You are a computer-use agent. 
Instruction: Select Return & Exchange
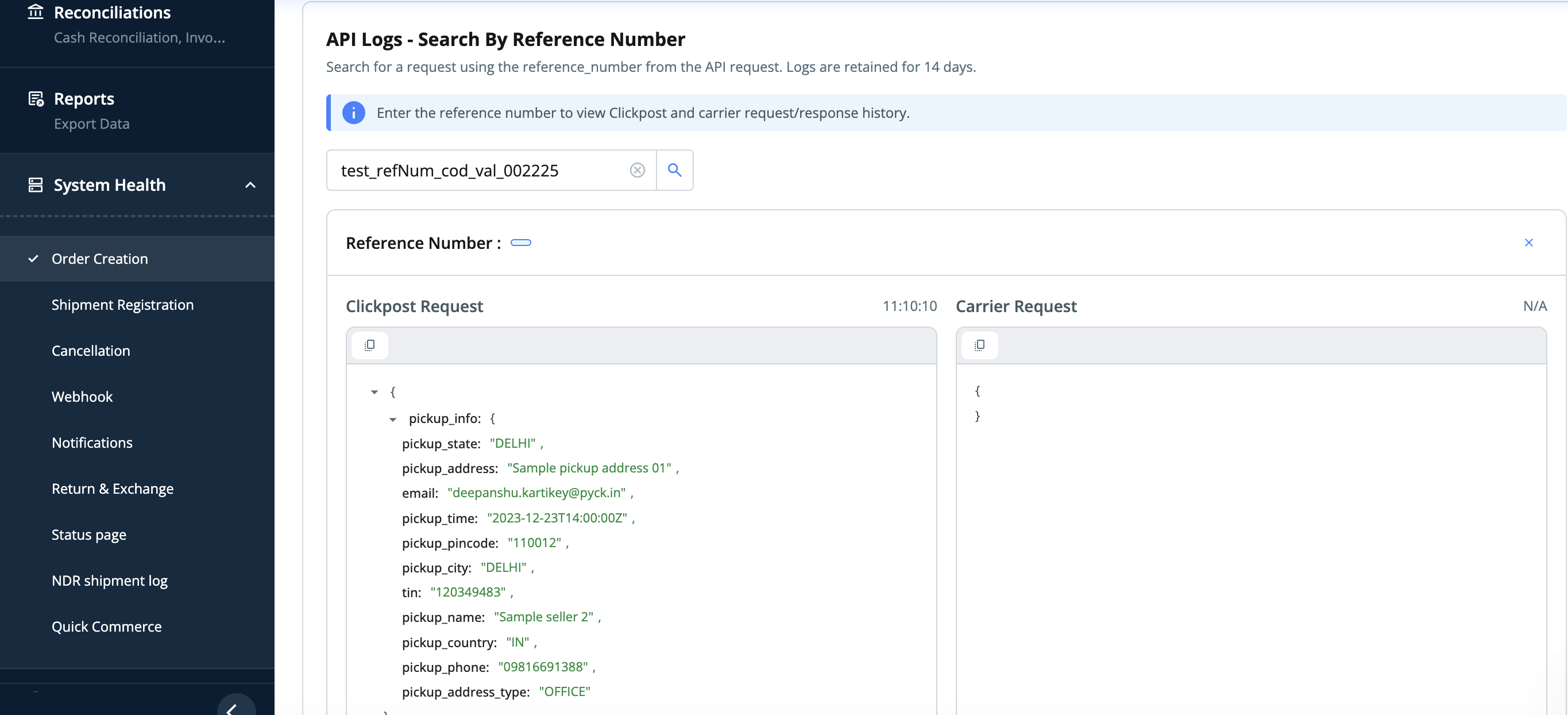[x=113, y=489]
